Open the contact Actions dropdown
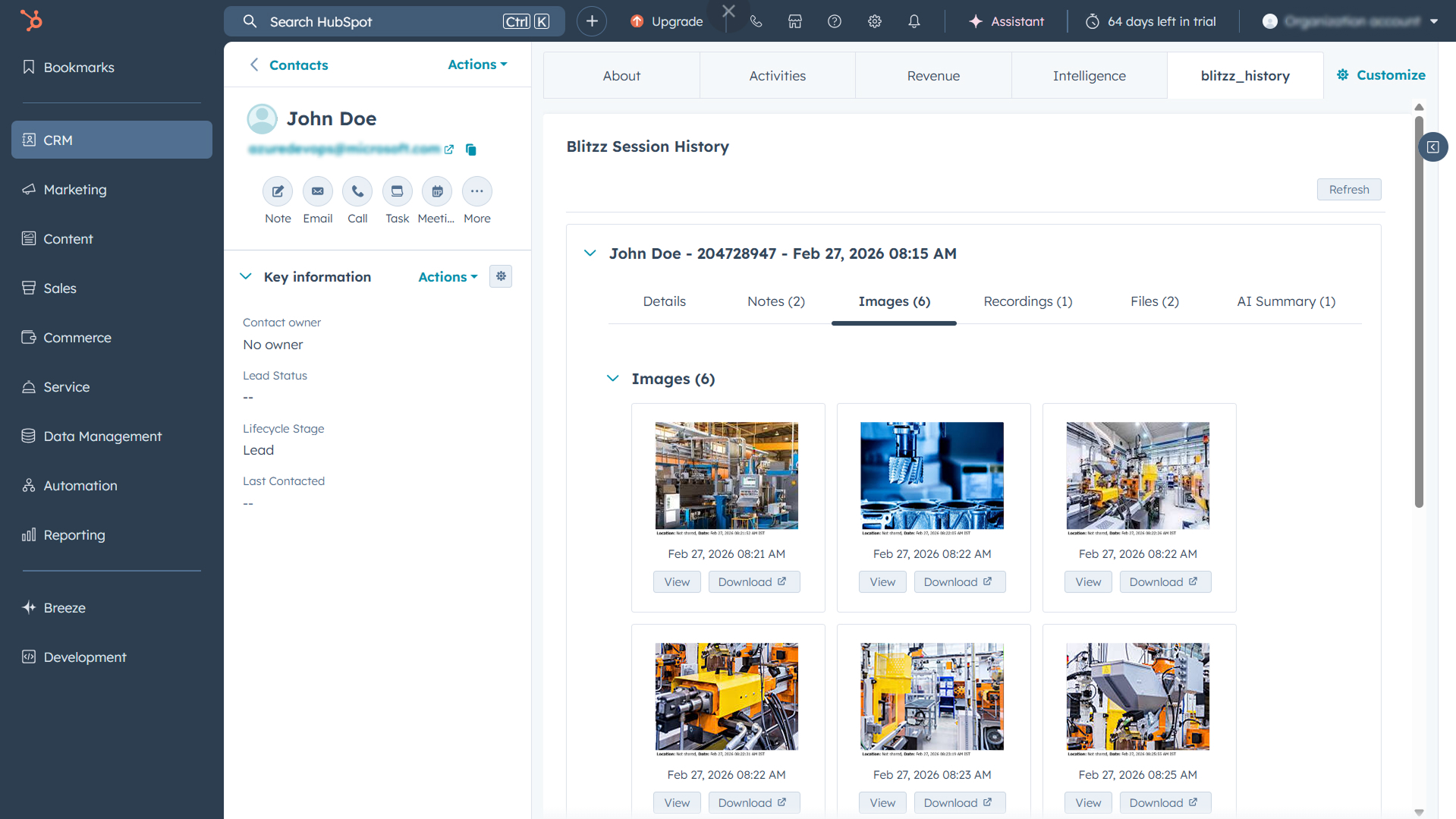1456x819 pixels. 477,65
